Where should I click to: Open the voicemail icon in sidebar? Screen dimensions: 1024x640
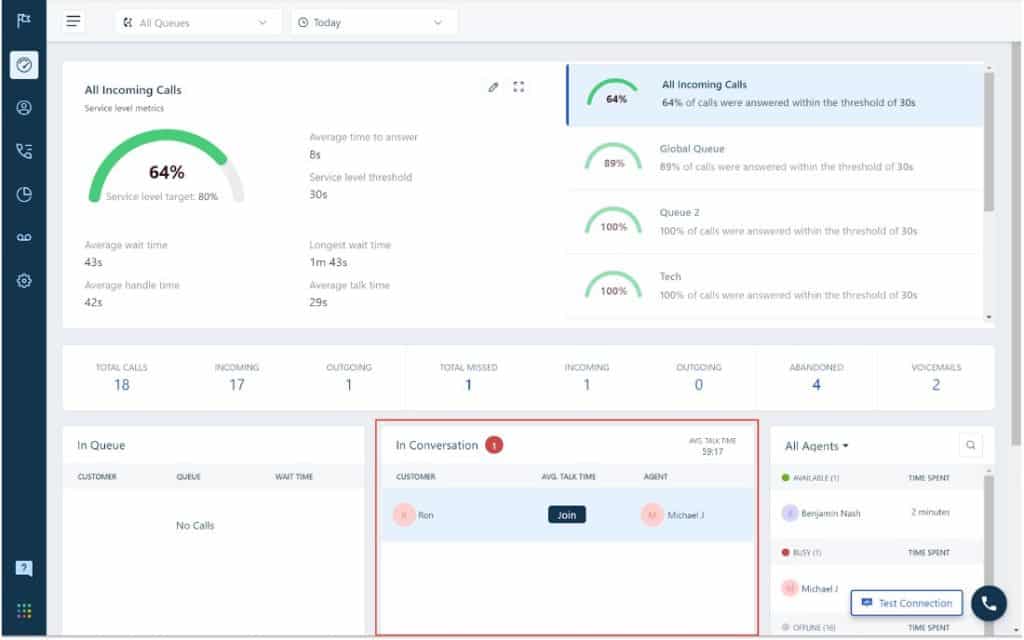[x=24, y=238]
